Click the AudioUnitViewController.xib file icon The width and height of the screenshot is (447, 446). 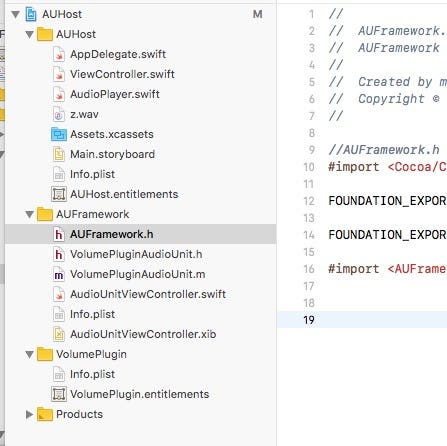coord(59,334)
